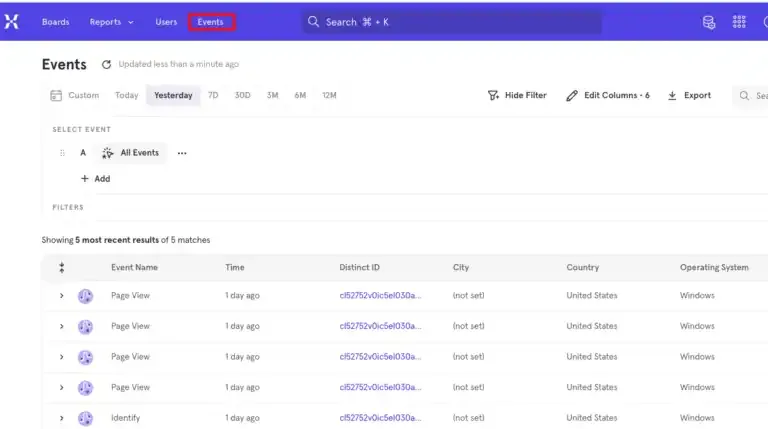
Task: Open the Boards menu
Action: (x=55, y=22)
